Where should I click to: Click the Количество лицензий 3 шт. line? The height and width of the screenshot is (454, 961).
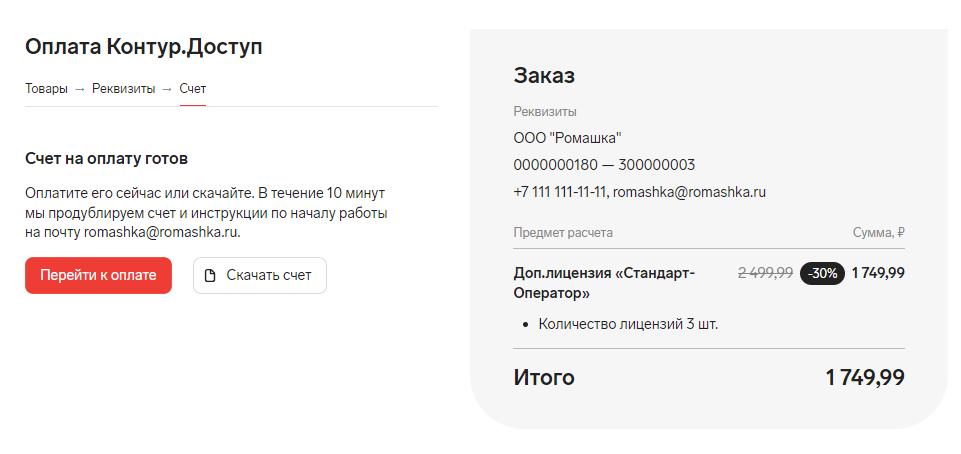click(628, 324)
